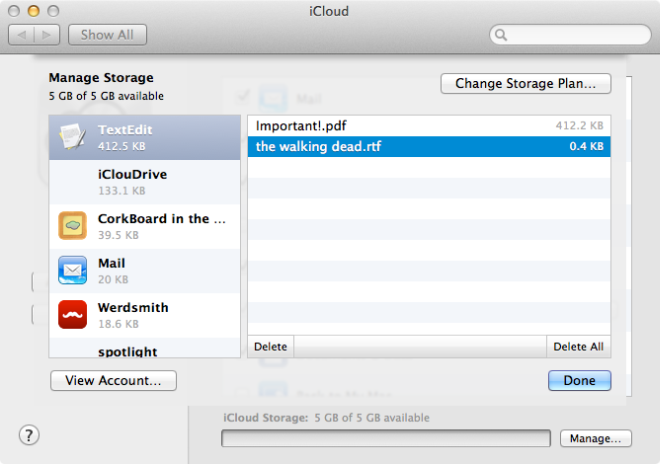The image size is (660, 464).
Task: Open the help question mark button
Action: tap(29, 435)
